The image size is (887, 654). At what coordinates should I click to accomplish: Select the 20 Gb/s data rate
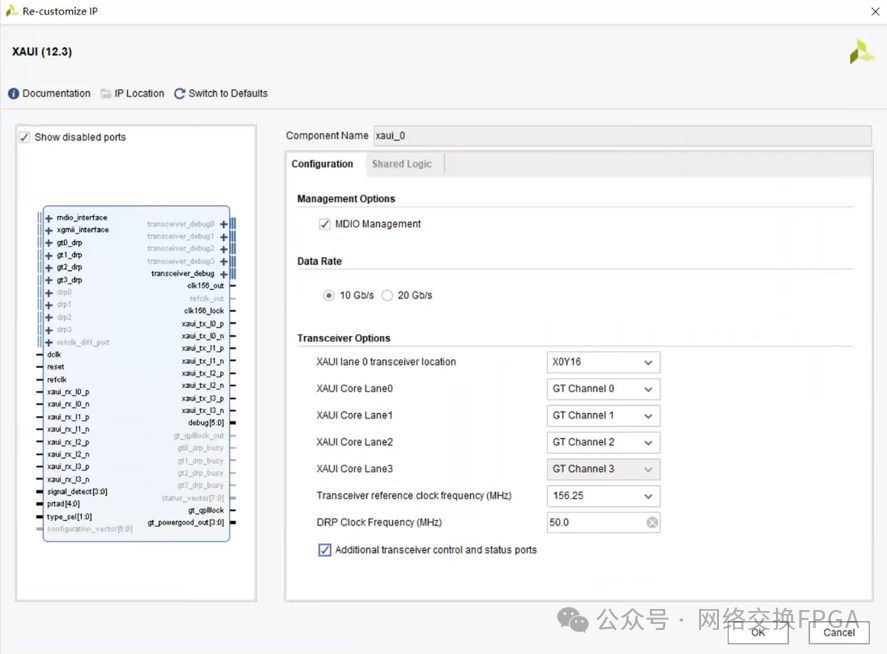coord(388,296)
